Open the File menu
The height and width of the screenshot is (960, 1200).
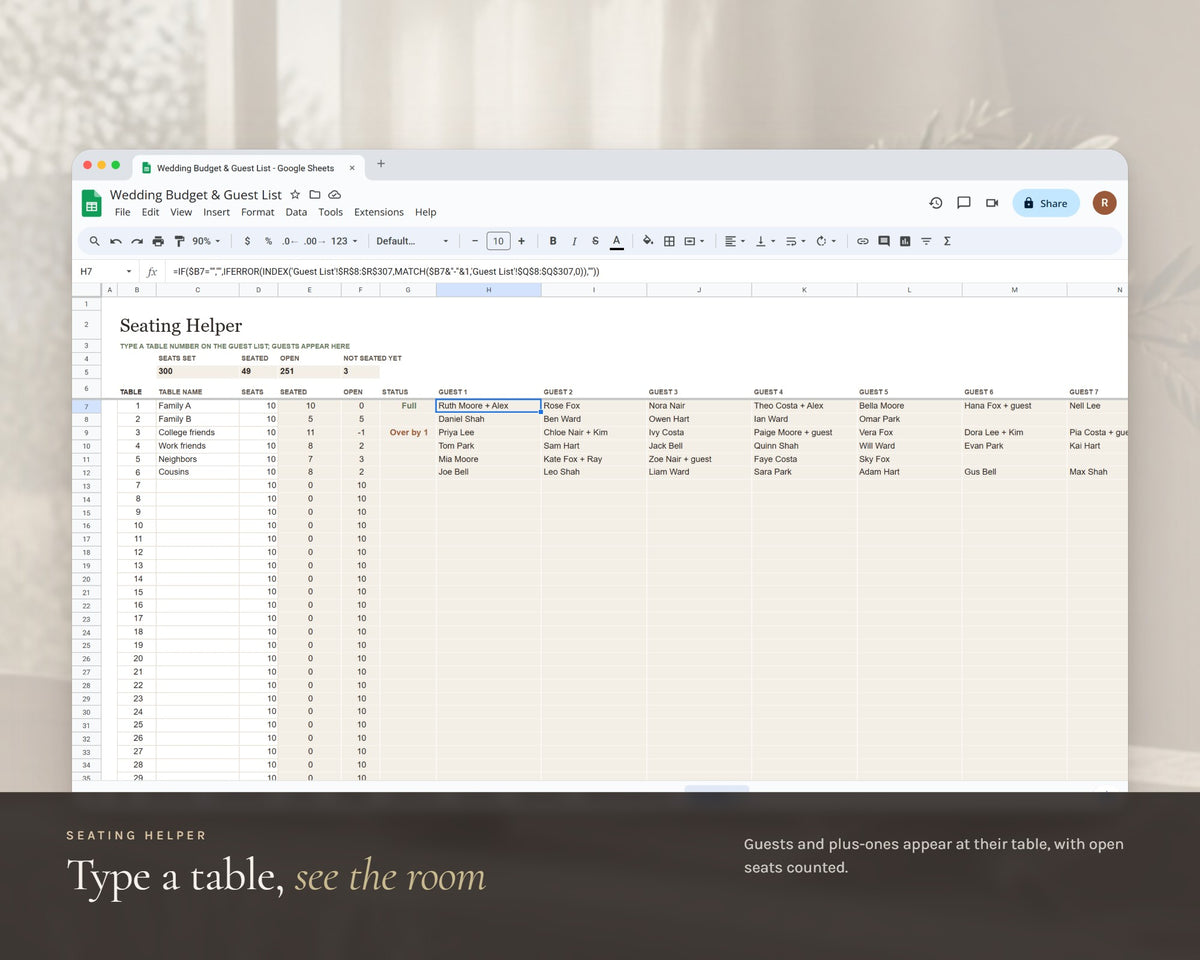122,212
